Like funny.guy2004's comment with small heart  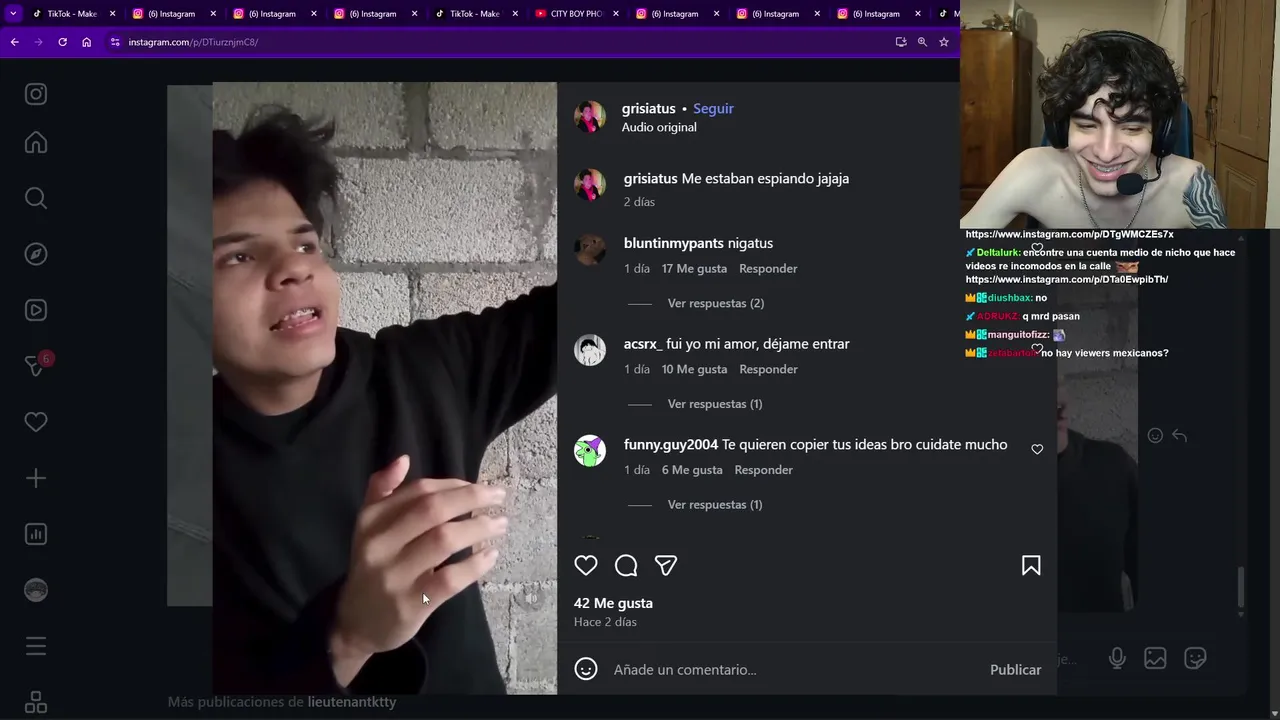point(1037,449)
